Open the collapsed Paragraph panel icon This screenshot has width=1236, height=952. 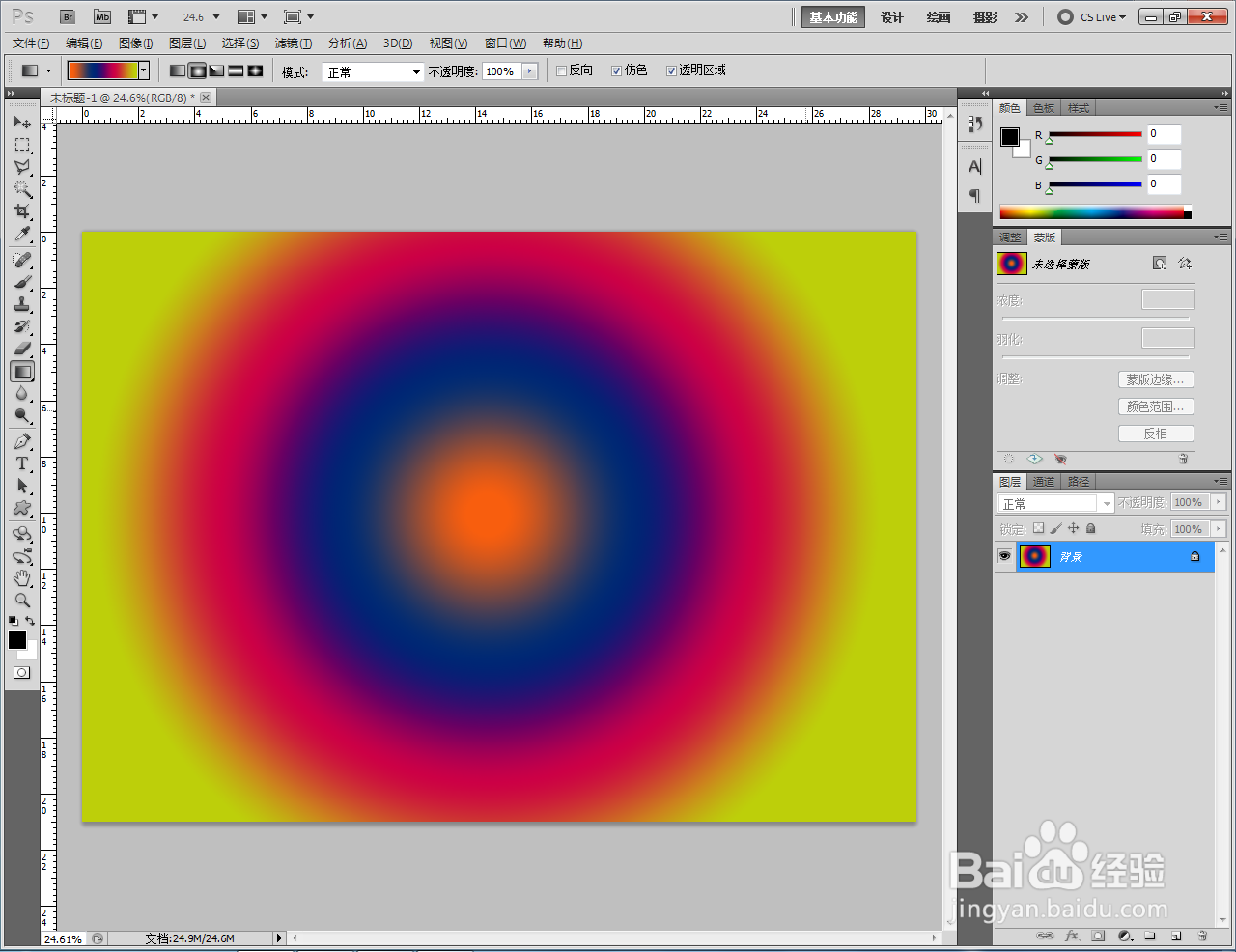pos(974,196)
